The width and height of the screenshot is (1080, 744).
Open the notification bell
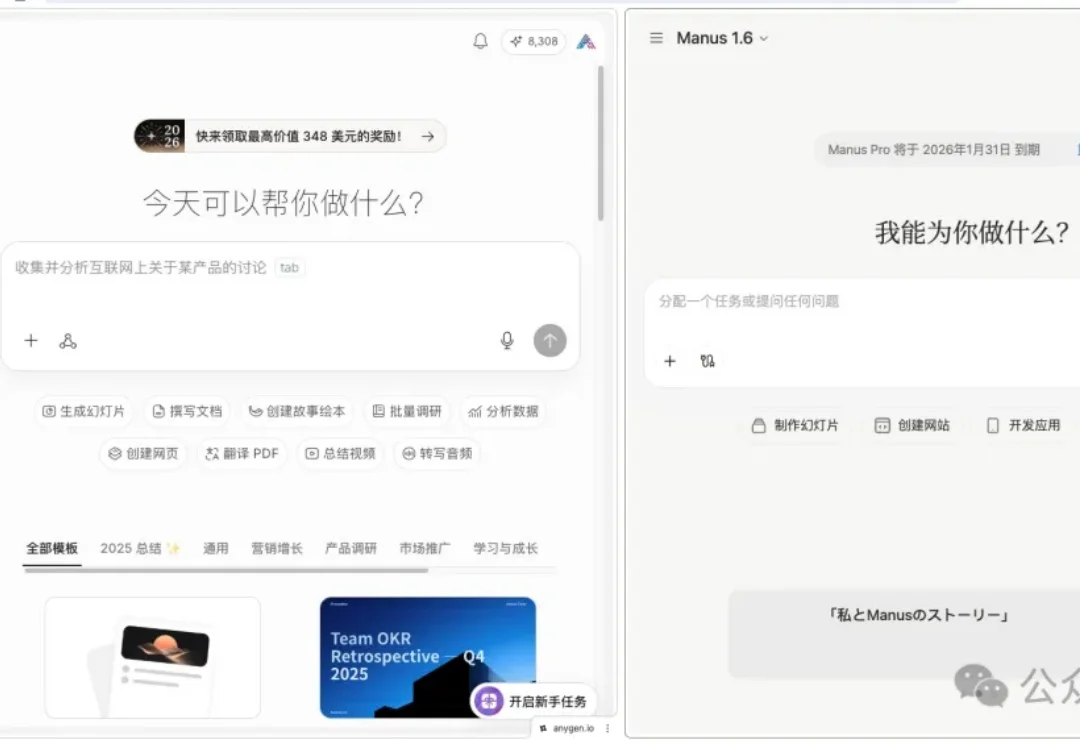point(480,41)
